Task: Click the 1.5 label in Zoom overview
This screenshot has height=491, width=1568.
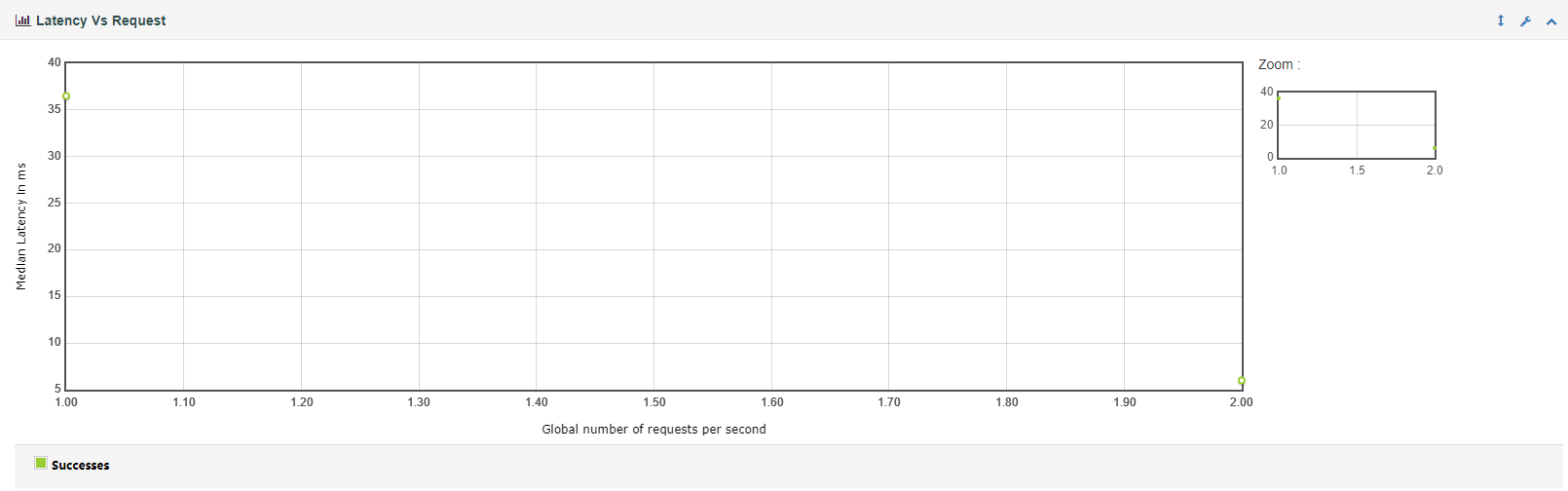Action: point(1357,170)
